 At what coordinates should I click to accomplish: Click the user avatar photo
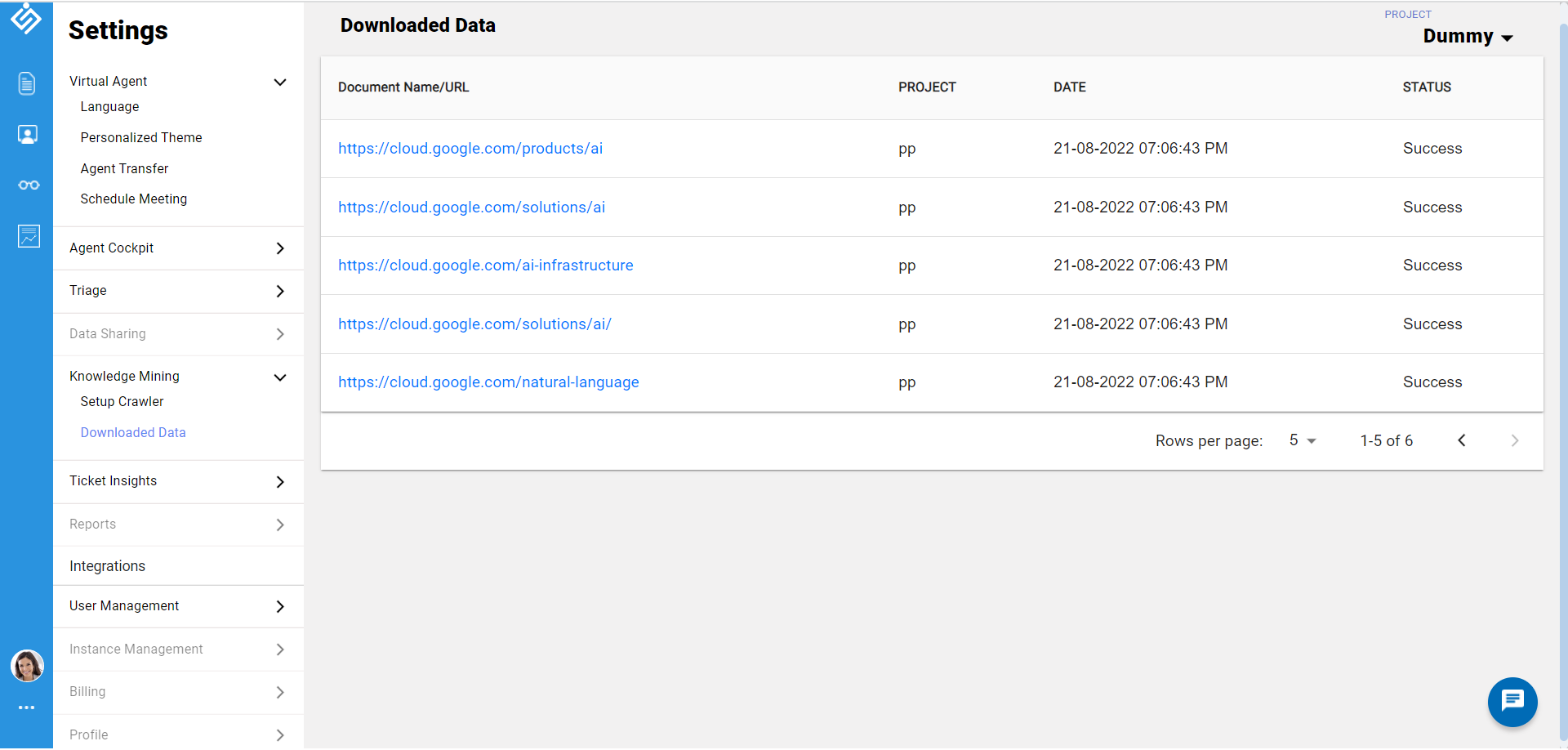point(27,666)
